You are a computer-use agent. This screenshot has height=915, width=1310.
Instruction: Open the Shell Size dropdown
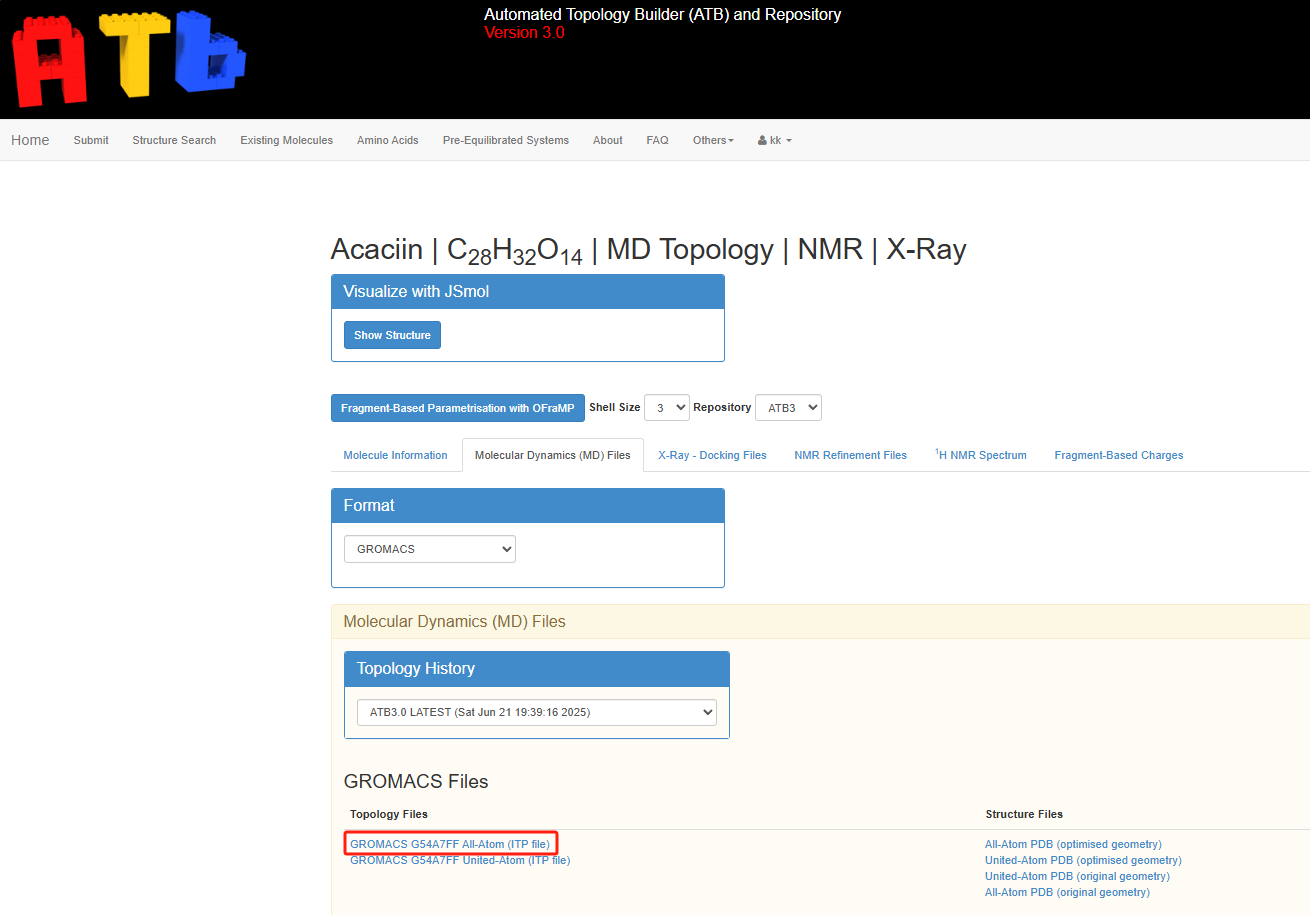667,408
